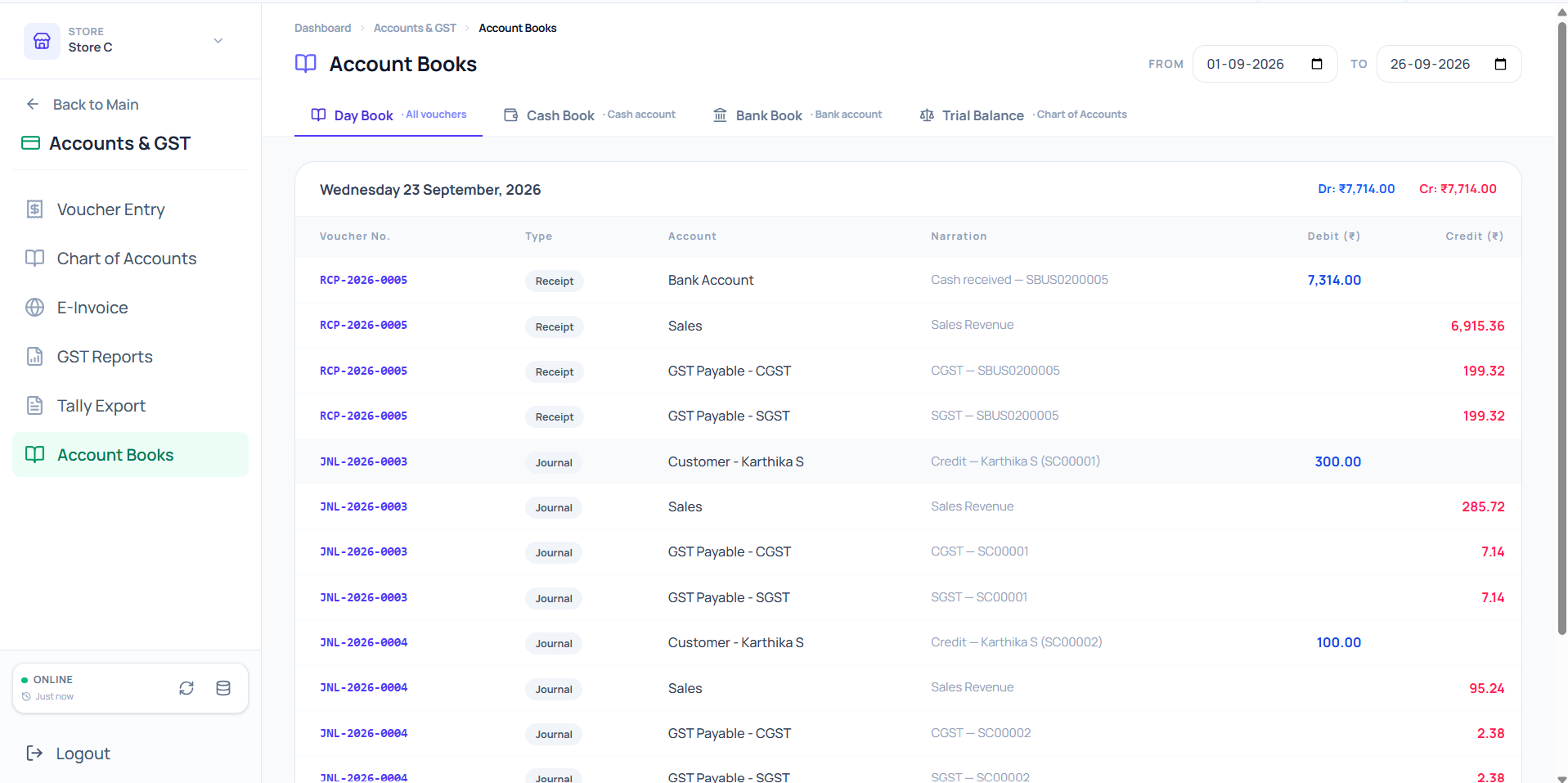Go to Dashboard breadcrumb

pos(322,28)
